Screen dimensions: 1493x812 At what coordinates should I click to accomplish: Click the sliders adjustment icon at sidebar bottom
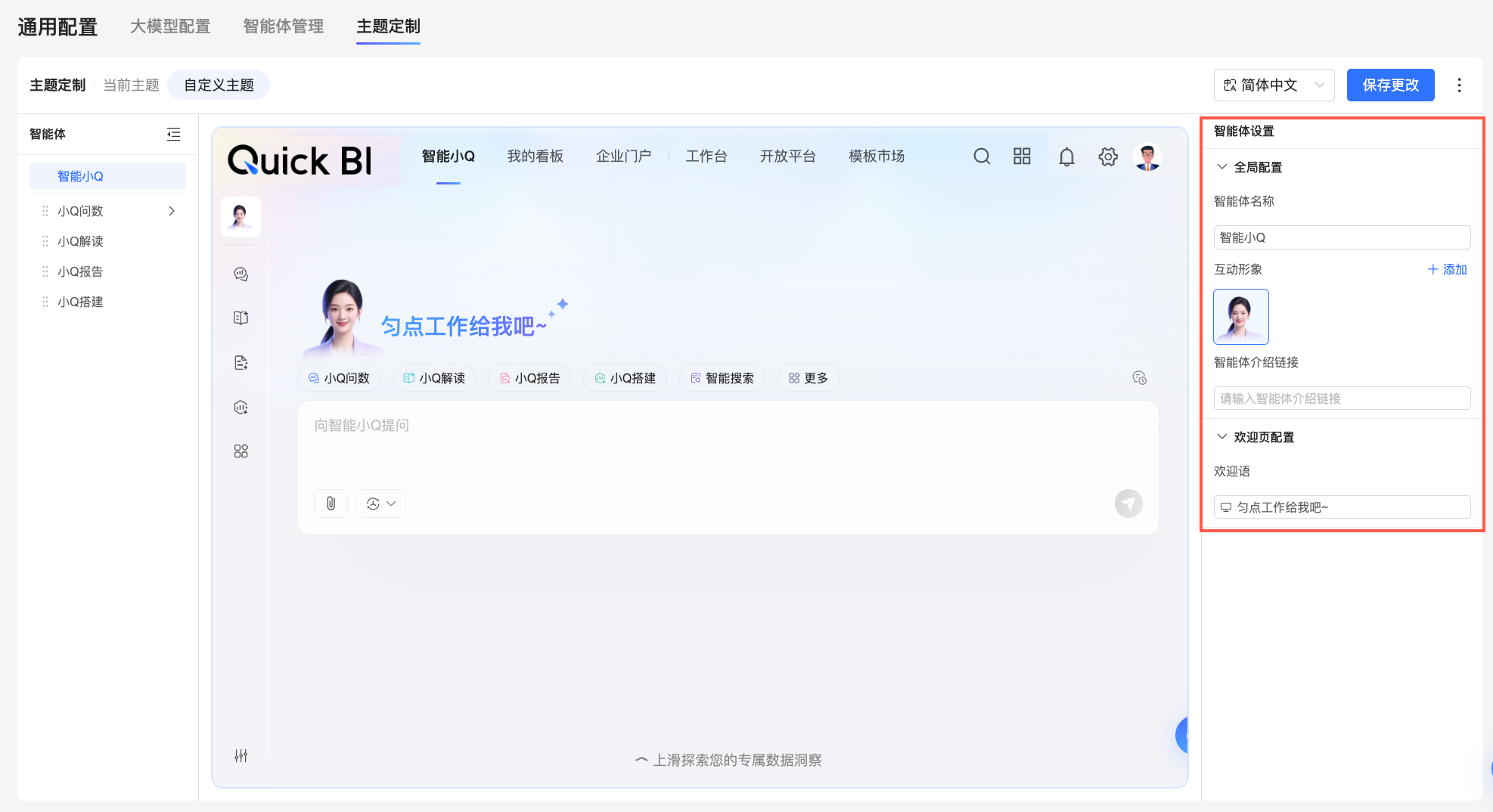[241, 756]
